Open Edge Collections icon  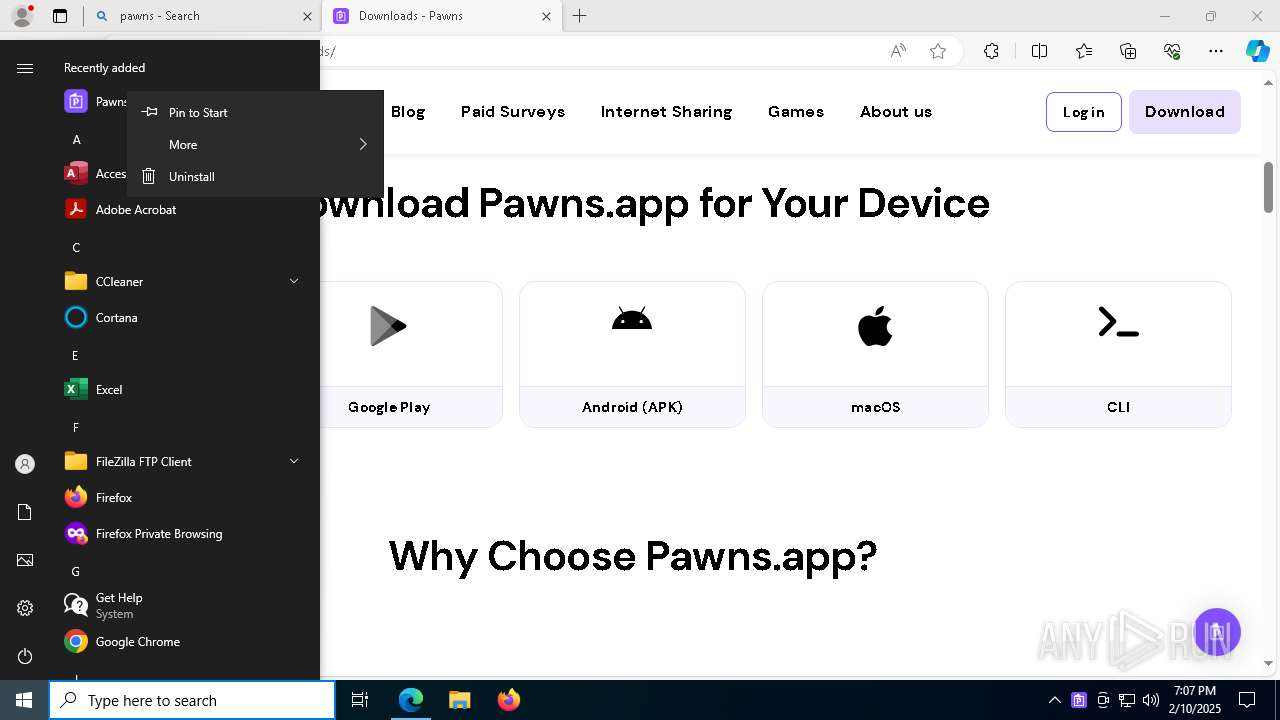tap(1128, 51)
